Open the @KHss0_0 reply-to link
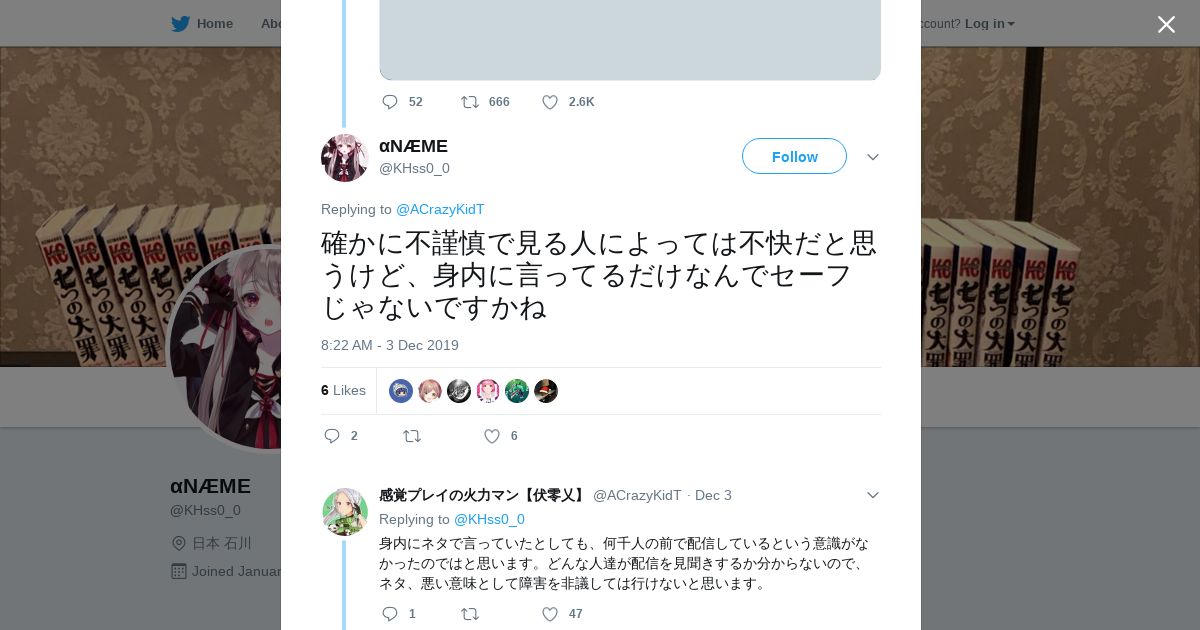Image resolution: width=1200 pixels, height=630 pixels. pyautogui.click(x=489, y=519)
